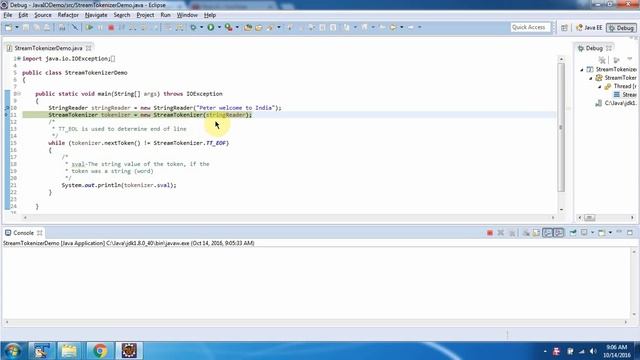Click the Windows Start button
The height and width of the screenshot is (360, 640).
pyautogui.click(x=12, y=351)
